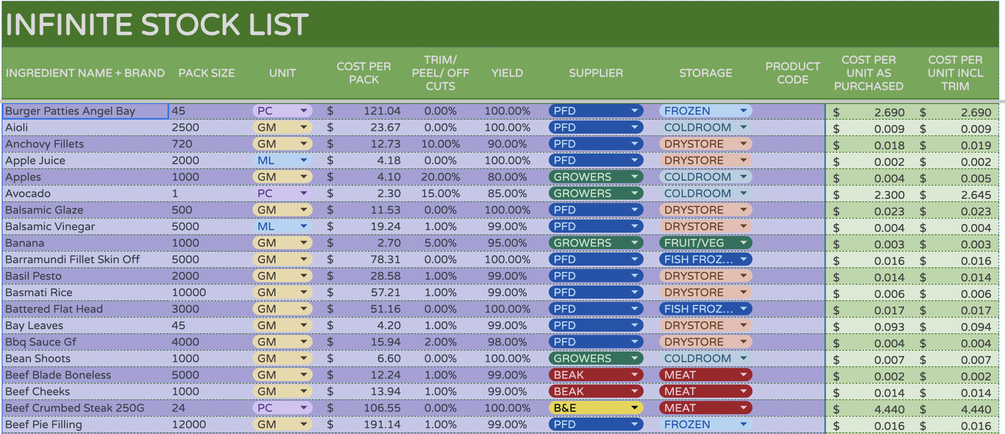Open the ML unit dropdown for Apple Juice
Screen dimensions: 1005x434
(304, 161)
